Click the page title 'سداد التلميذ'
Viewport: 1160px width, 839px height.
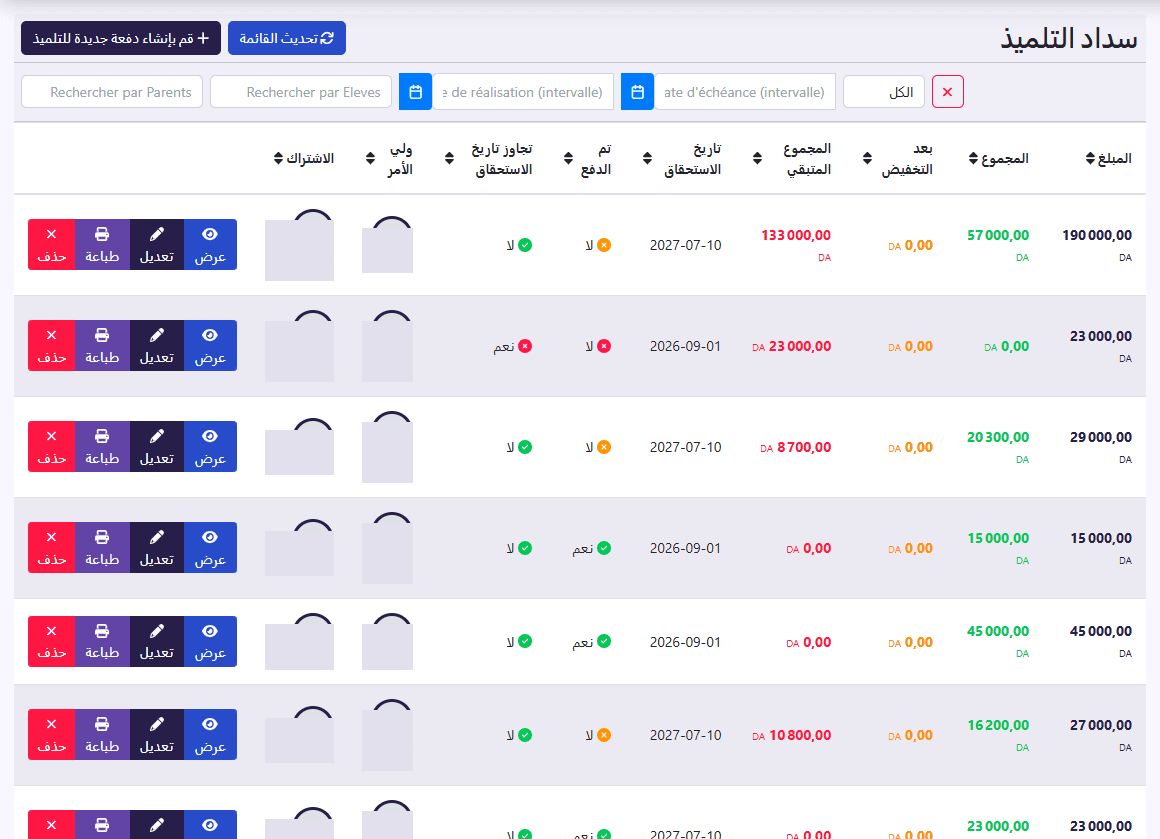pos(1069,38)
